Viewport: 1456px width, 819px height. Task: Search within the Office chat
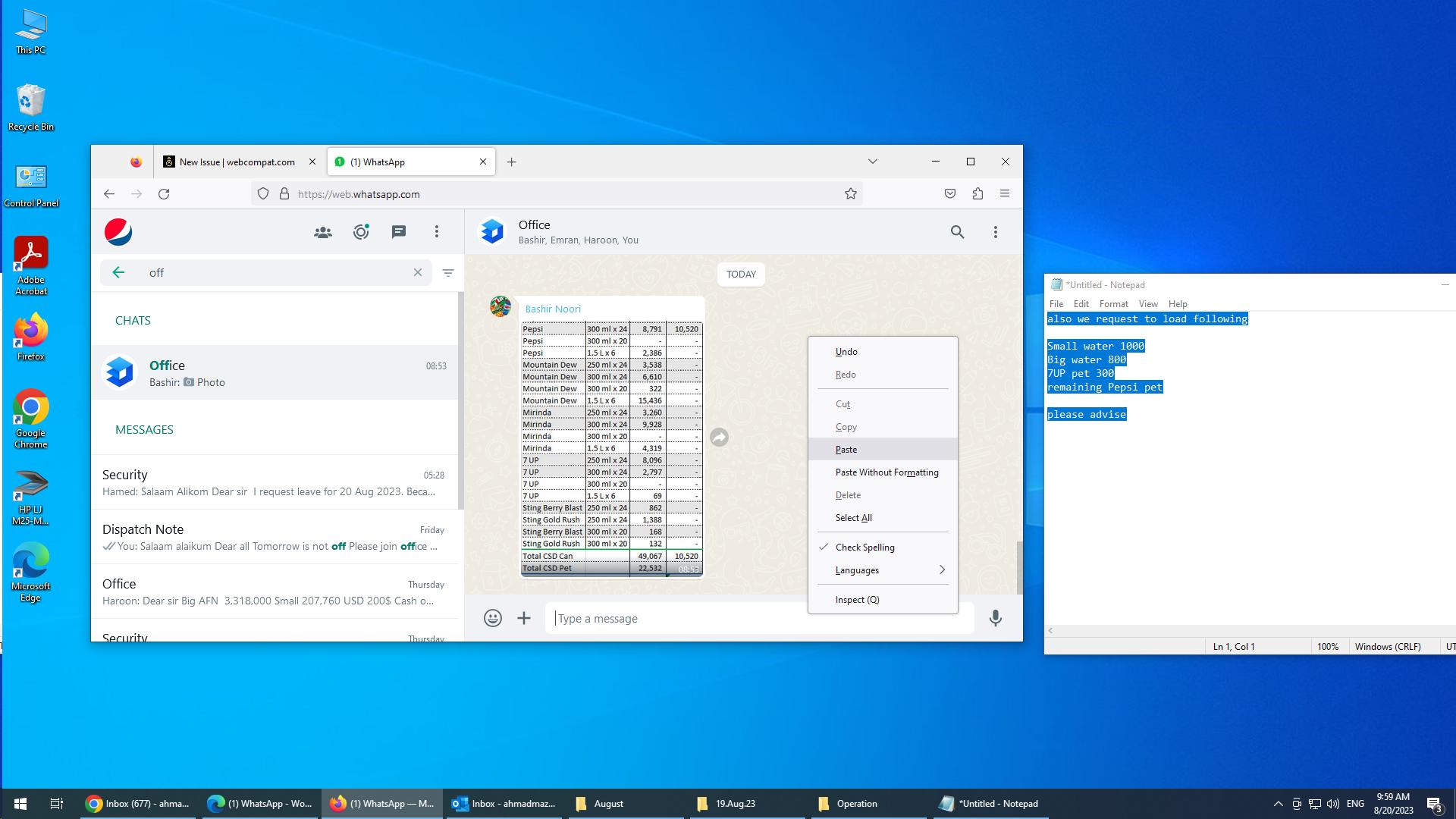[958, 232]
